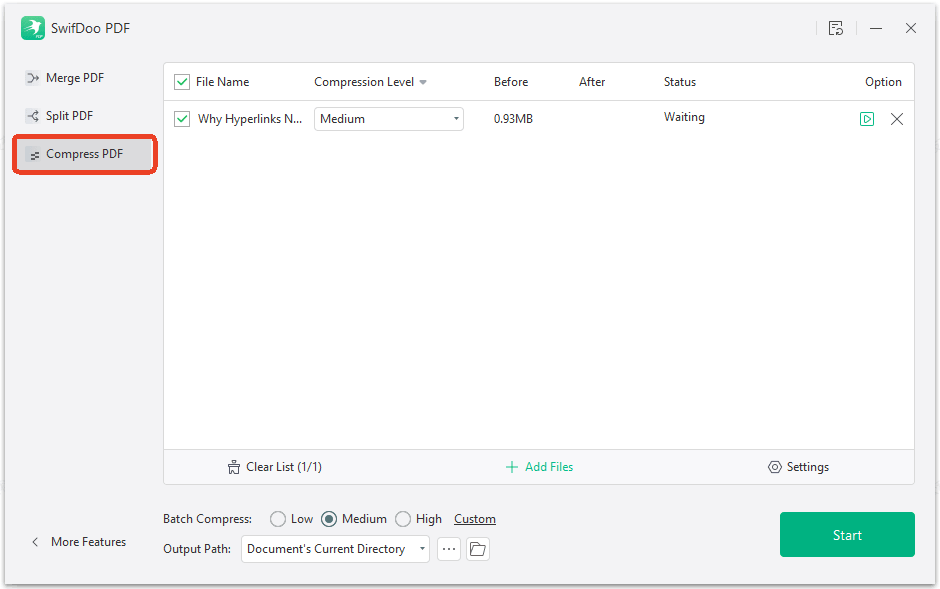Click Add Files to add more PDFs
The height and width of the screenshot is (589, 940).
click(540, 467)
